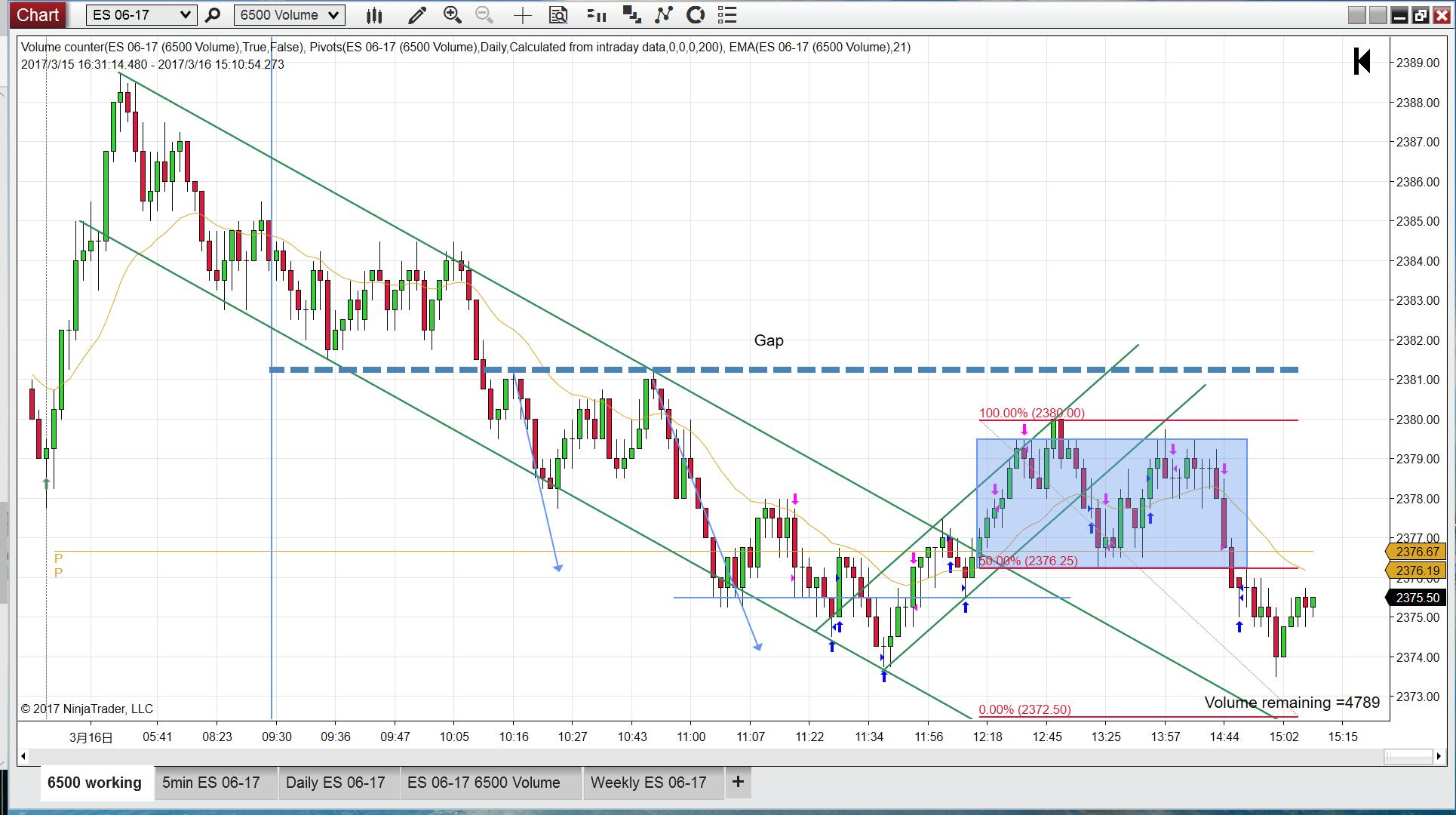
Task: Click the instrument search magnifier icon
Action: click(x=213, y=14)
